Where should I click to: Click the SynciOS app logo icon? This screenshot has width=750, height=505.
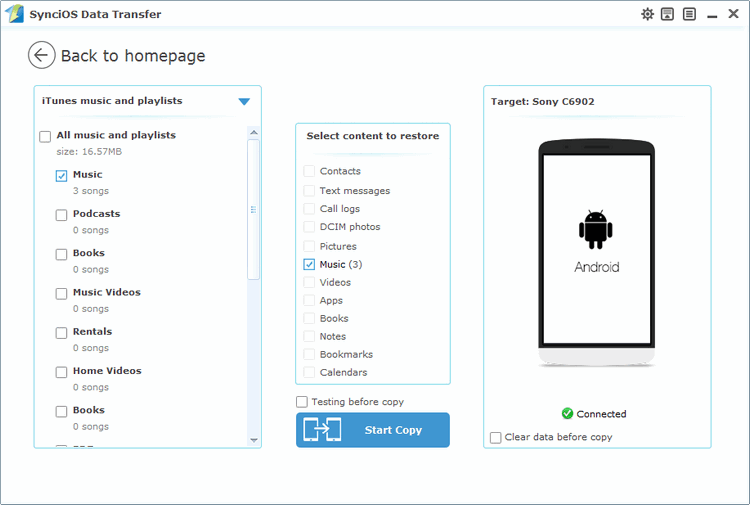point(14,13)
